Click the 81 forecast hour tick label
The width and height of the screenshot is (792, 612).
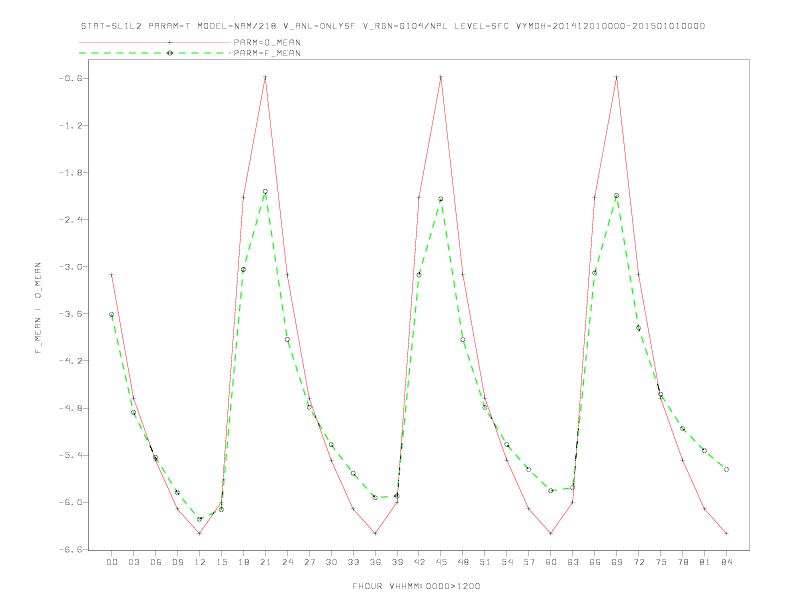(705, 562)
